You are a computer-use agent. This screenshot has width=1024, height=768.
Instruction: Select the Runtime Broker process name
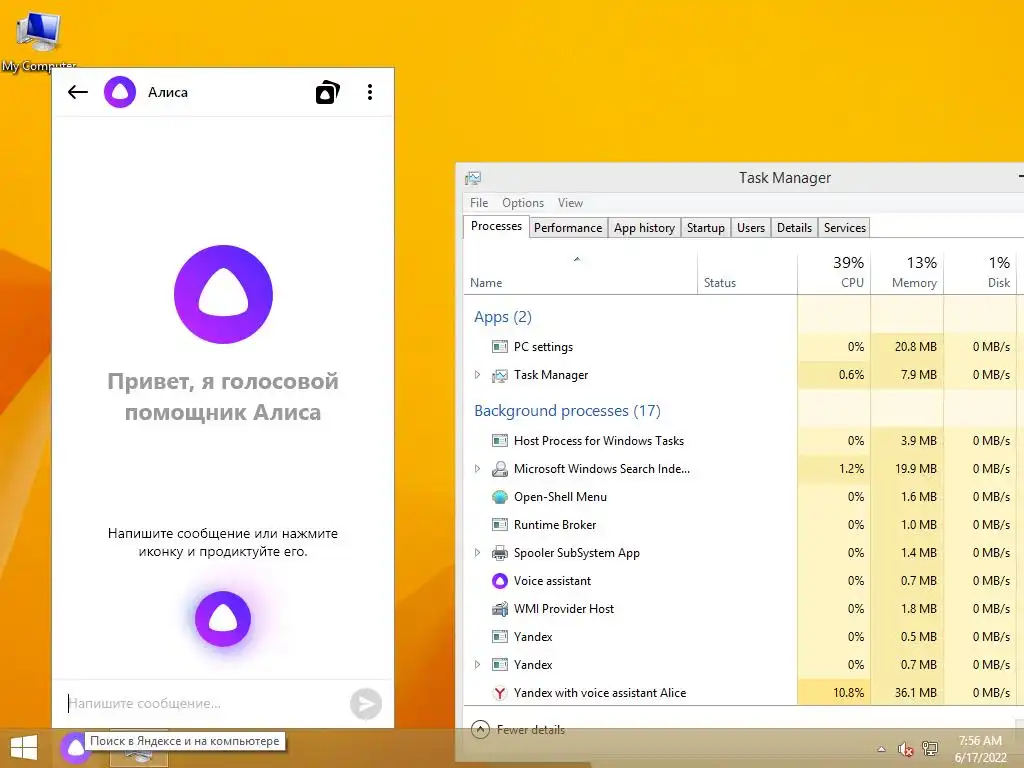point(554,524)
